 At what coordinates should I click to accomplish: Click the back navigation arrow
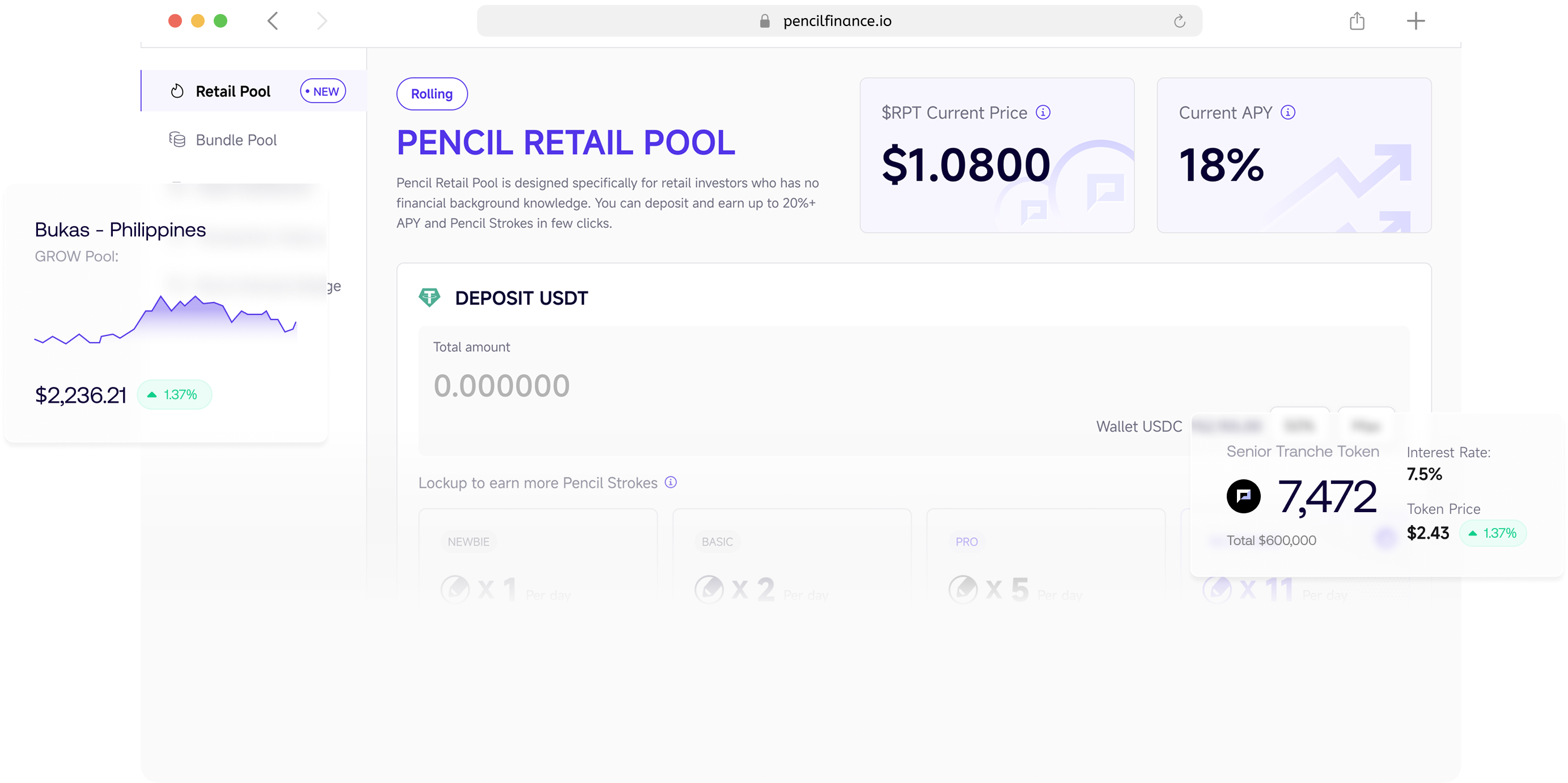pos(272,22)
